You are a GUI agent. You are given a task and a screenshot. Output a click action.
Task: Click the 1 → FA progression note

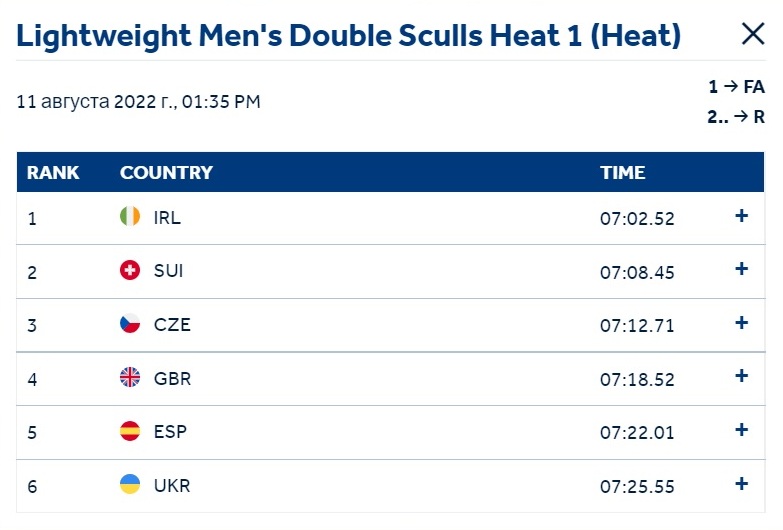click(x=736, y=86)
